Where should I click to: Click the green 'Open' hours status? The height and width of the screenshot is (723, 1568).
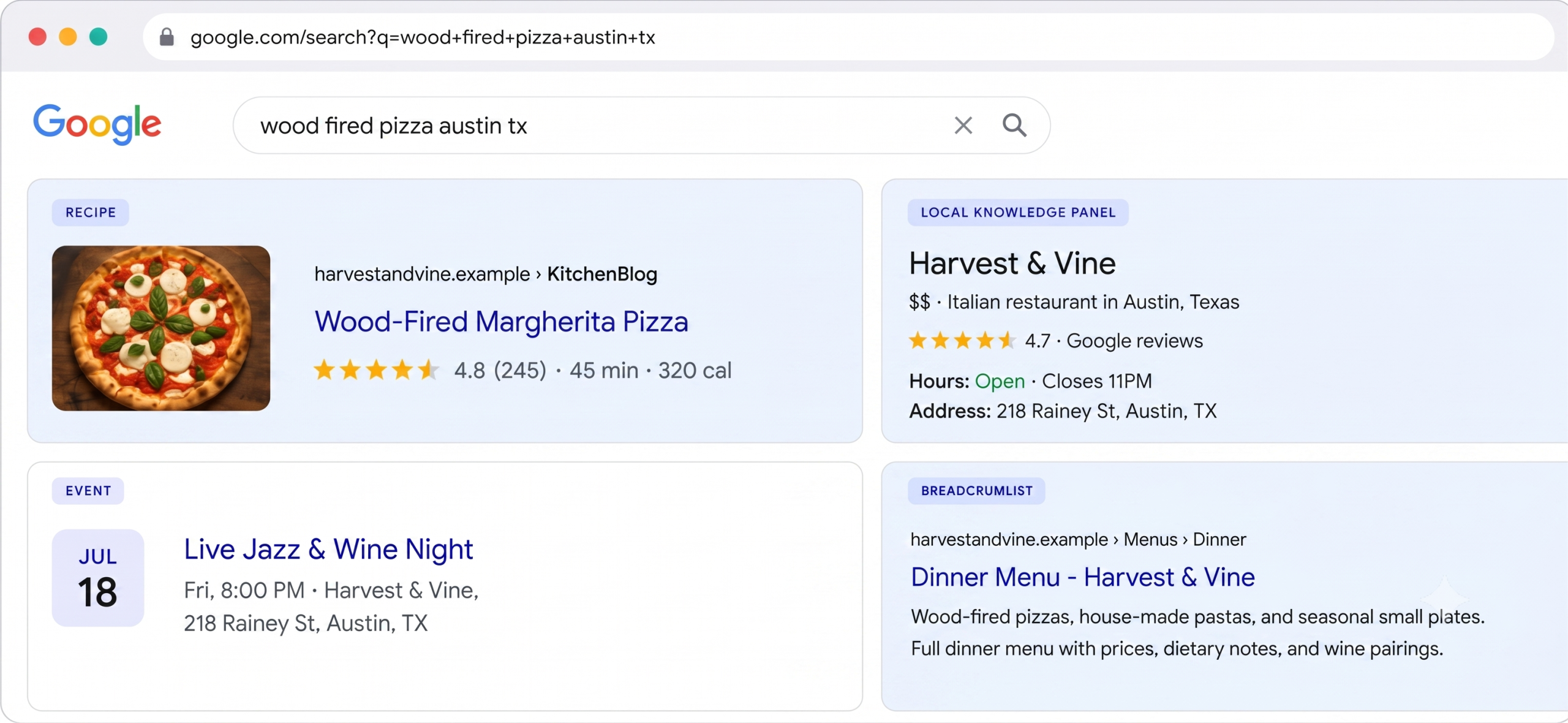click(x=1000, y=381)
